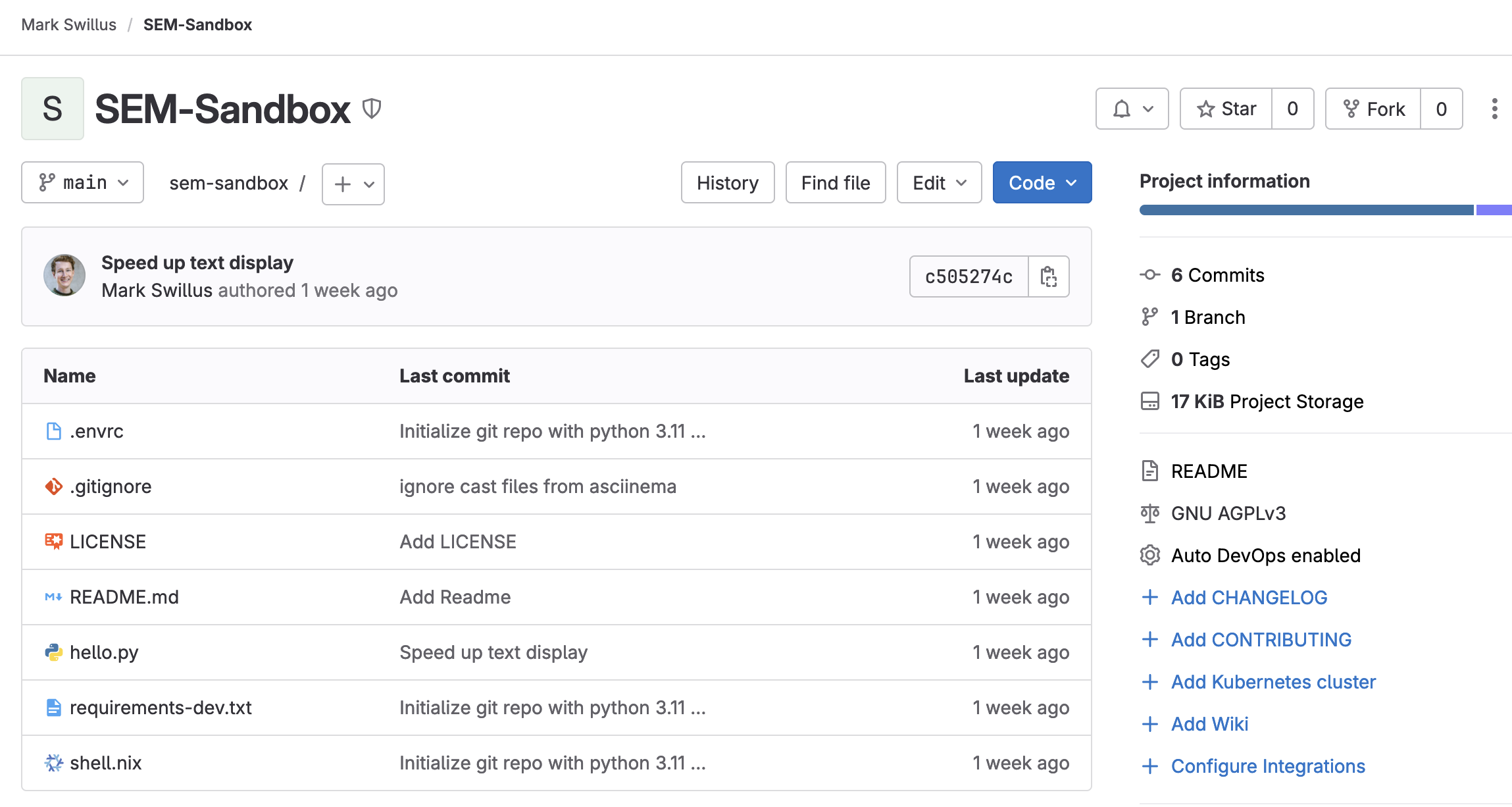The width and height of the screenshot is (1512, 807).
Task: Expand the main branch selector
Action: tap(83, 182)
